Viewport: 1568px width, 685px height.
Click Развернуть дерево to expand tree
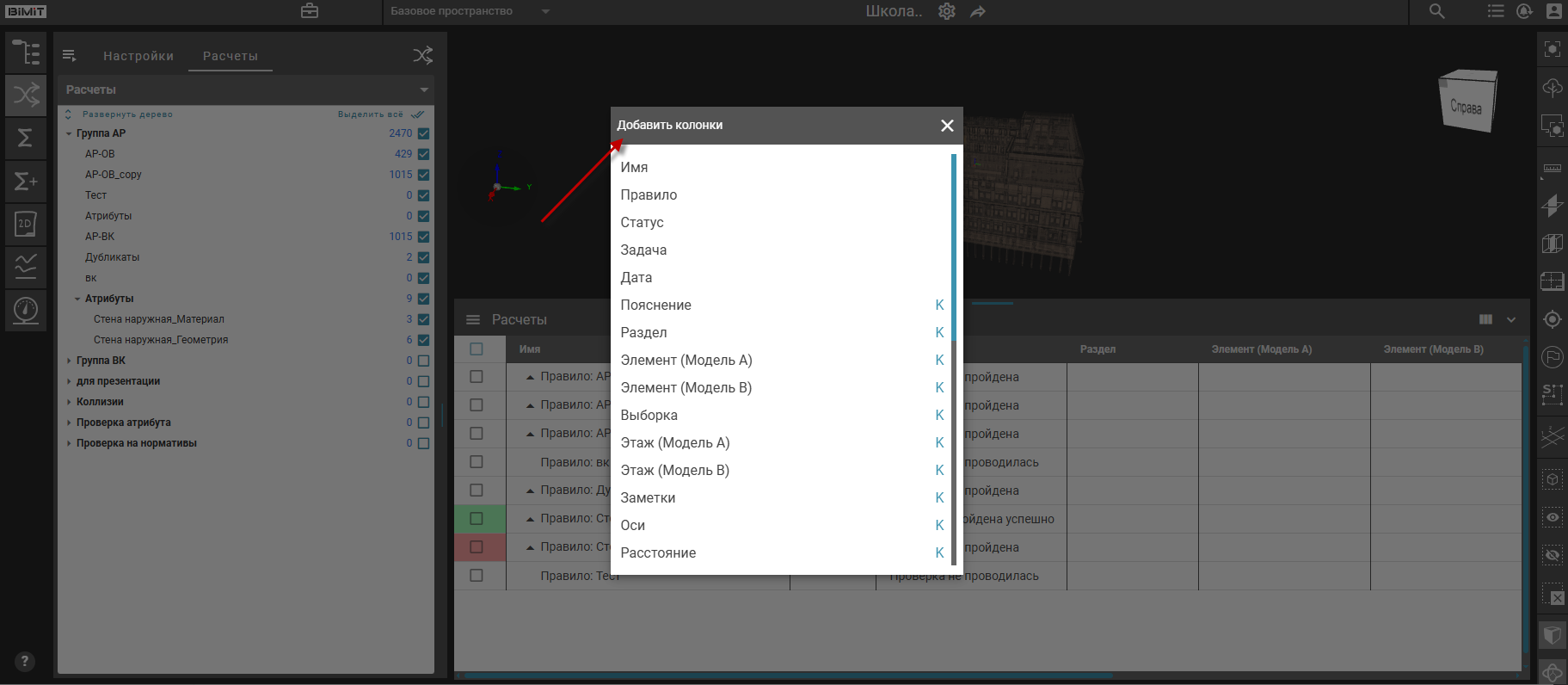[126, 114]
